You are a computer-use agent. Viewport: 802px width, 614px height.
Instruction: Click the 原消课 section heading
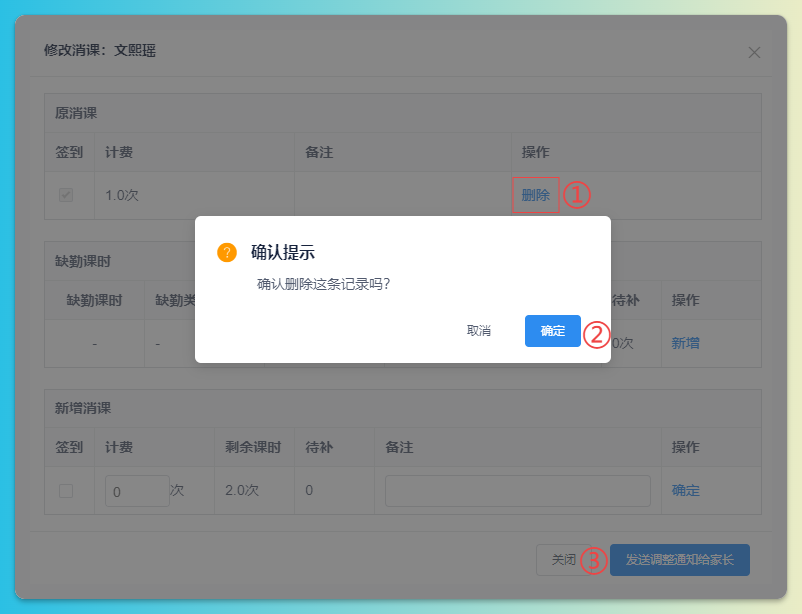pyautogui.click(x=76, y=113)
